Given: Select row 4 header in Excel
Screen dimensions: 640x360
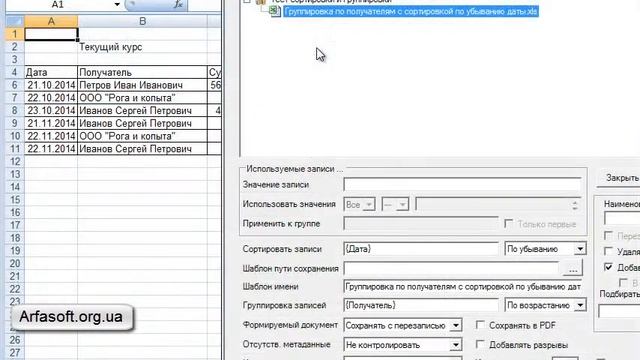Looking at the screenshot, I should [15, 72].
